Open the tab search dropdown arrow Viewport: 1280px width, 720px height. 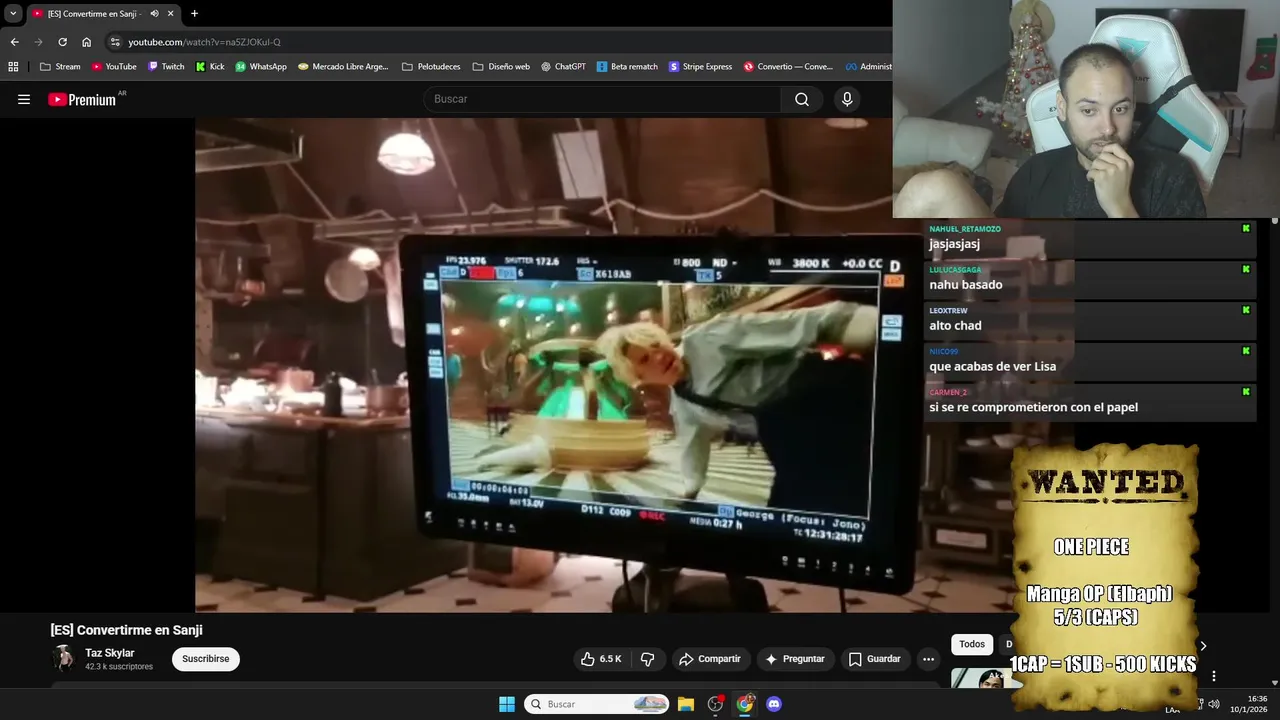point(13,14)
